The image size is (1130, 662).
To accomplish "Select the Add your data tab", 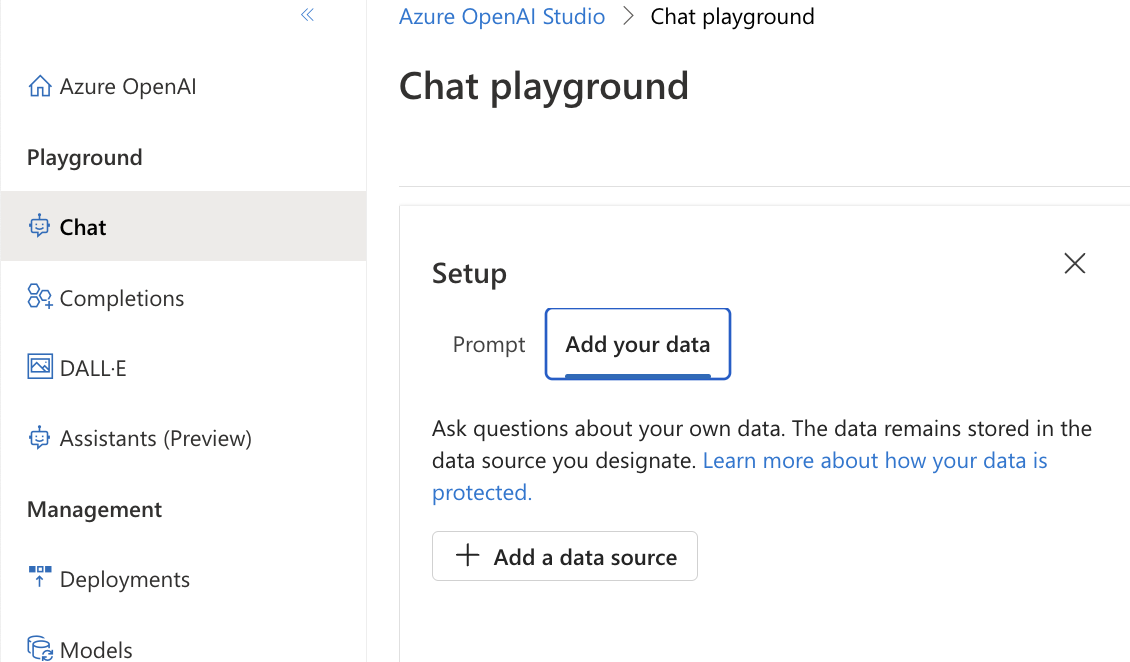I will tap(638, 344).
